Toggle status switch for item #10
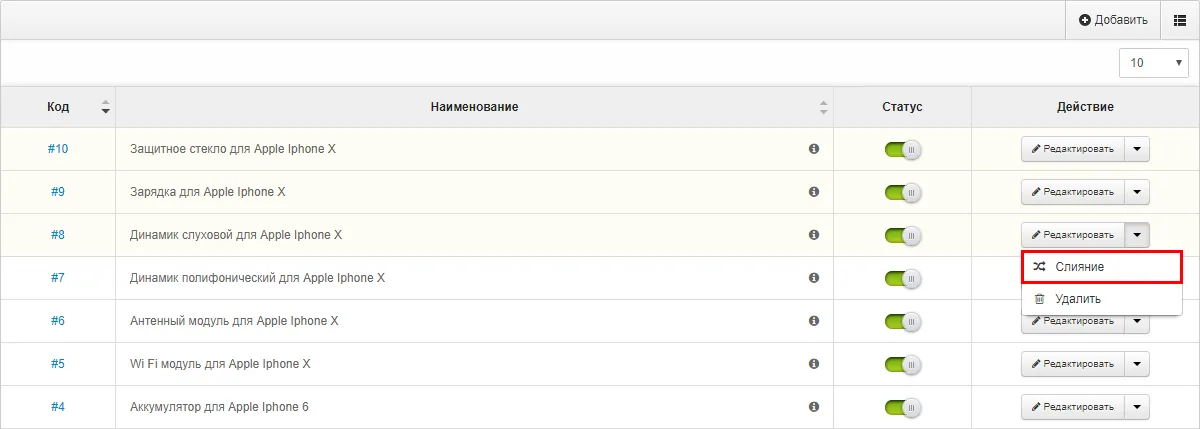 point(902,150)
